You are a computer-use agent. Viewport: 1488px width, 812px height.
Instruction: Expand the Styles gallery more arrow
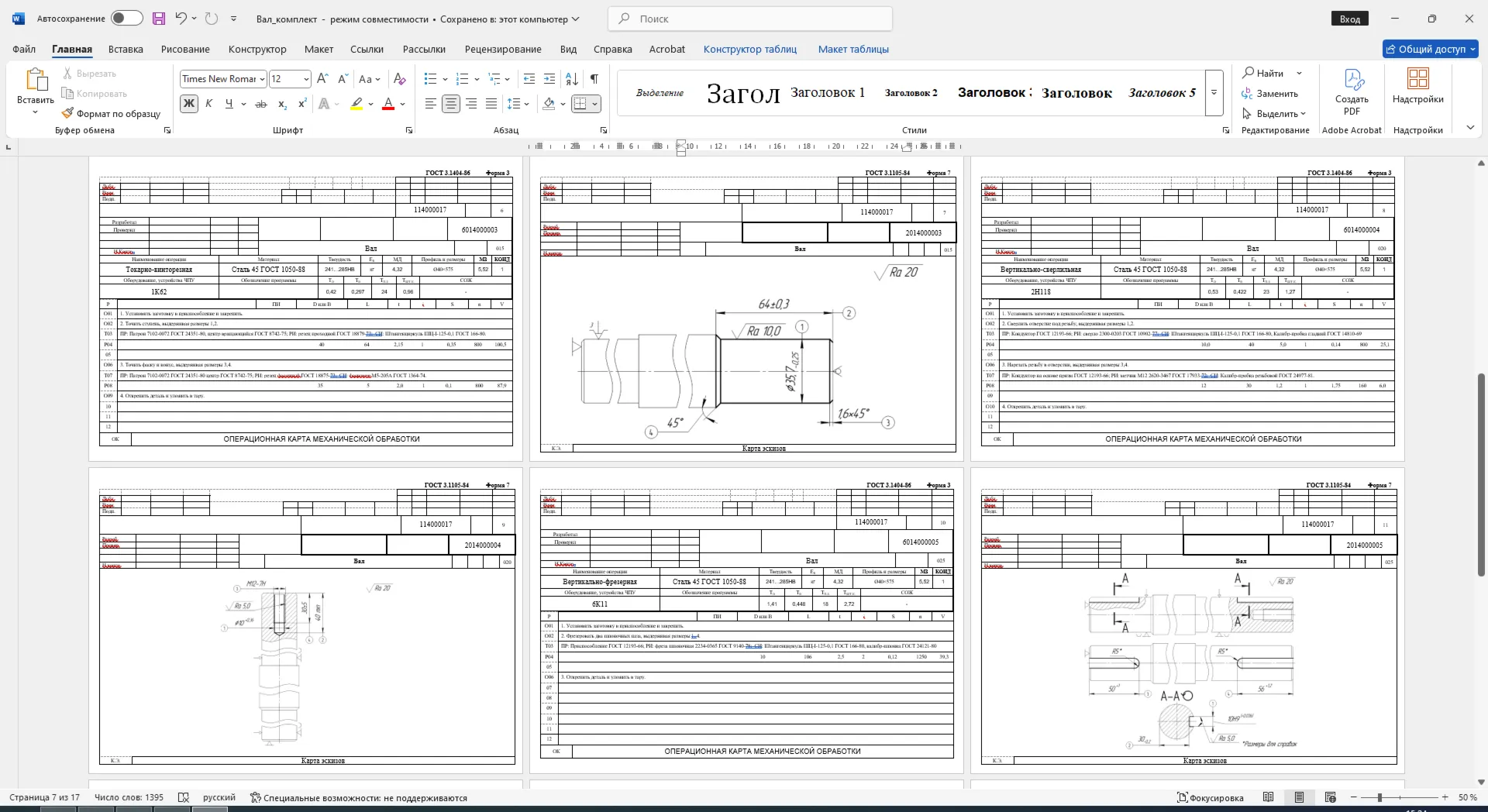1214,92
